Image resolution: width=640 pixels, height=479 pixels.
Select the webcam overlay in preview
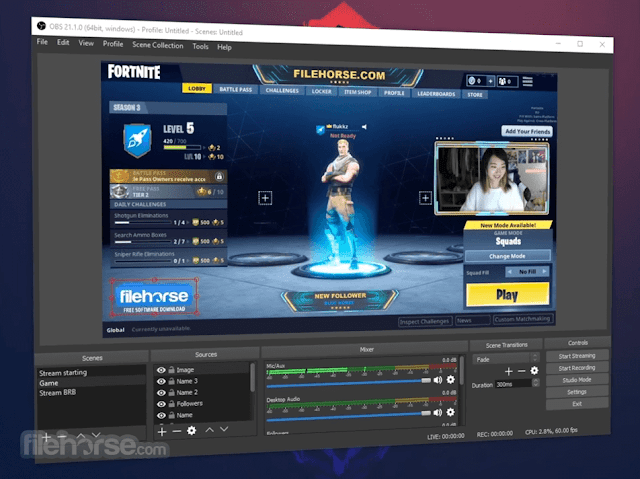(492, 178)
